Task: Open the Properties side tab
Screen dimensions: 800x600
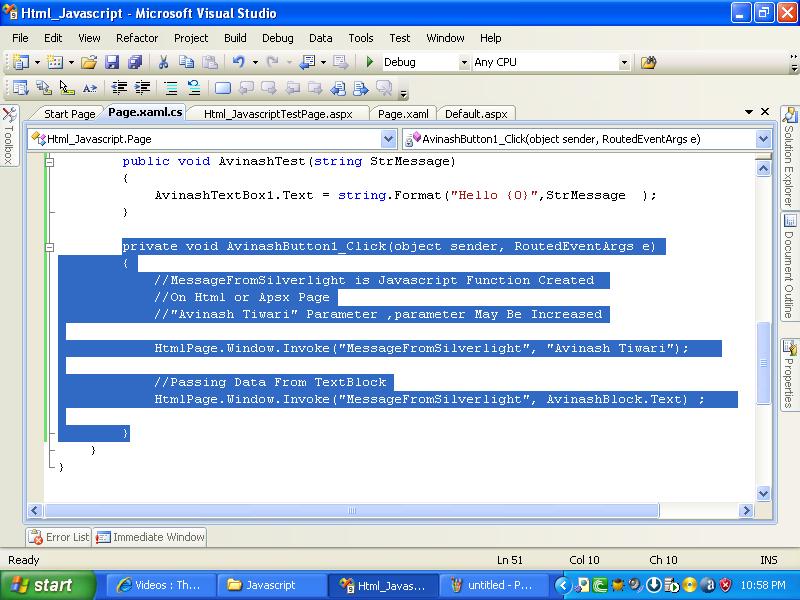Action: coord(789,373)
